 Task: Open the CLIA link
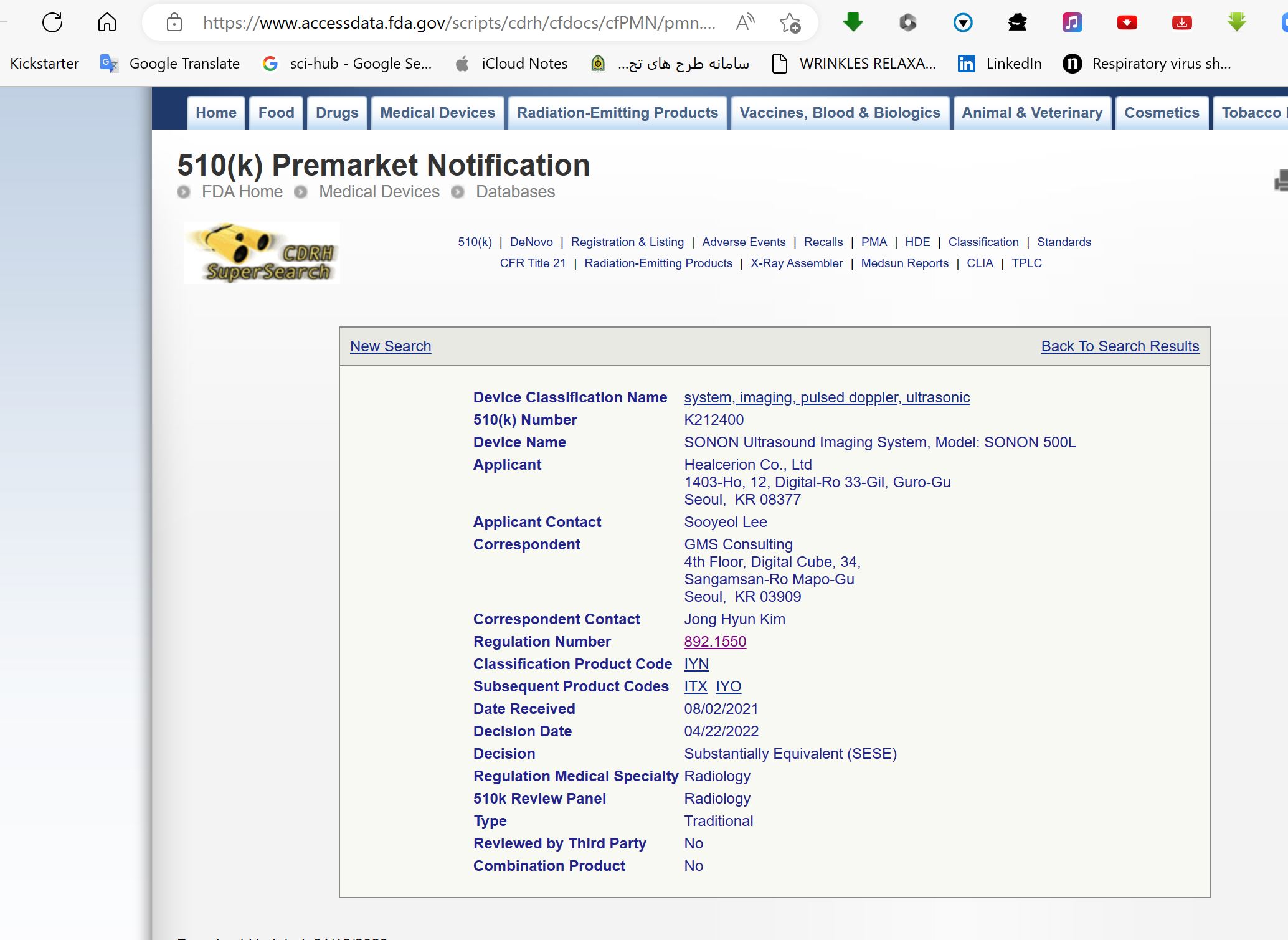(x=980, y=263)
